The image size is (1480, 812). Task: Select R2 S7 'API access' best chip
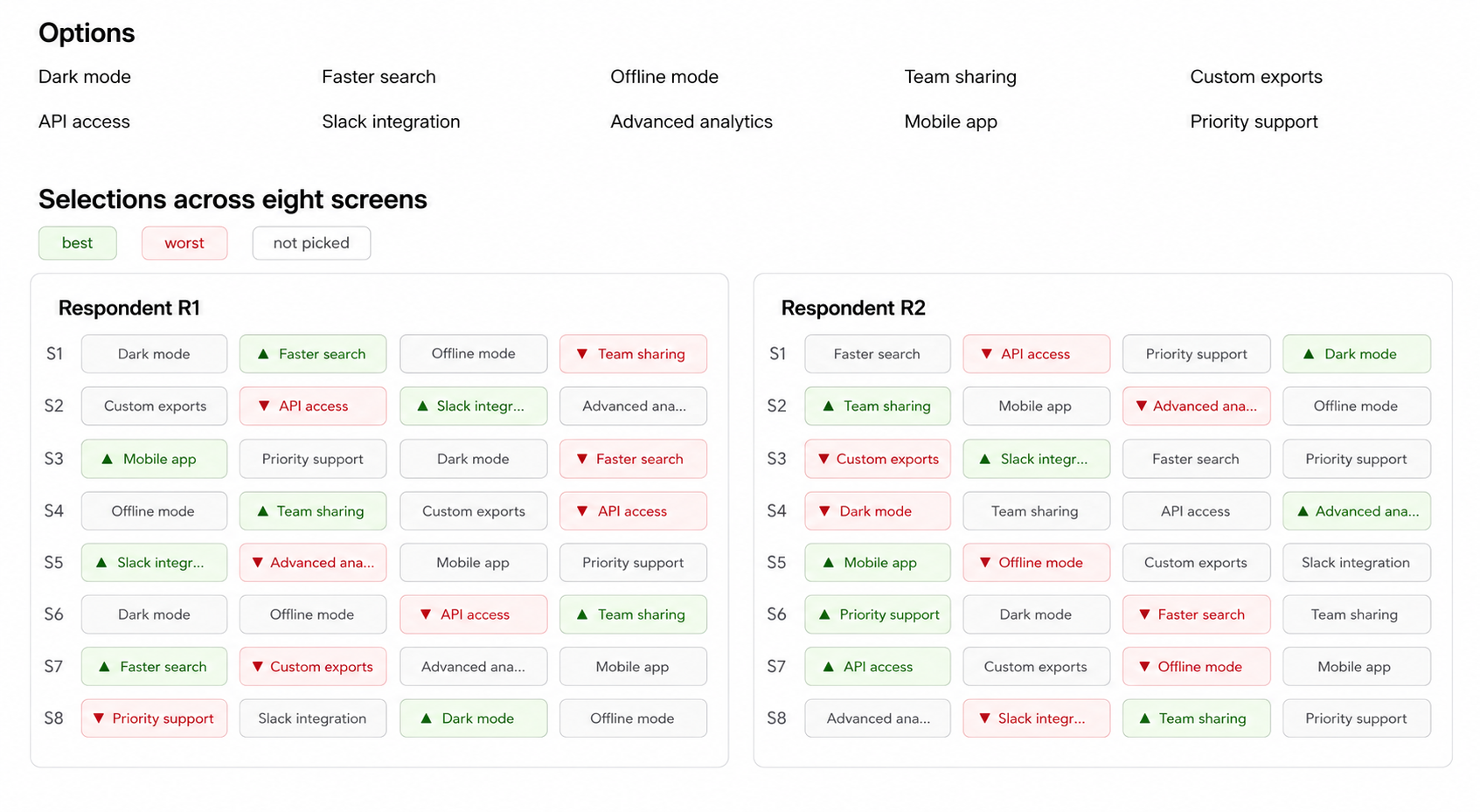click(878, 666)
